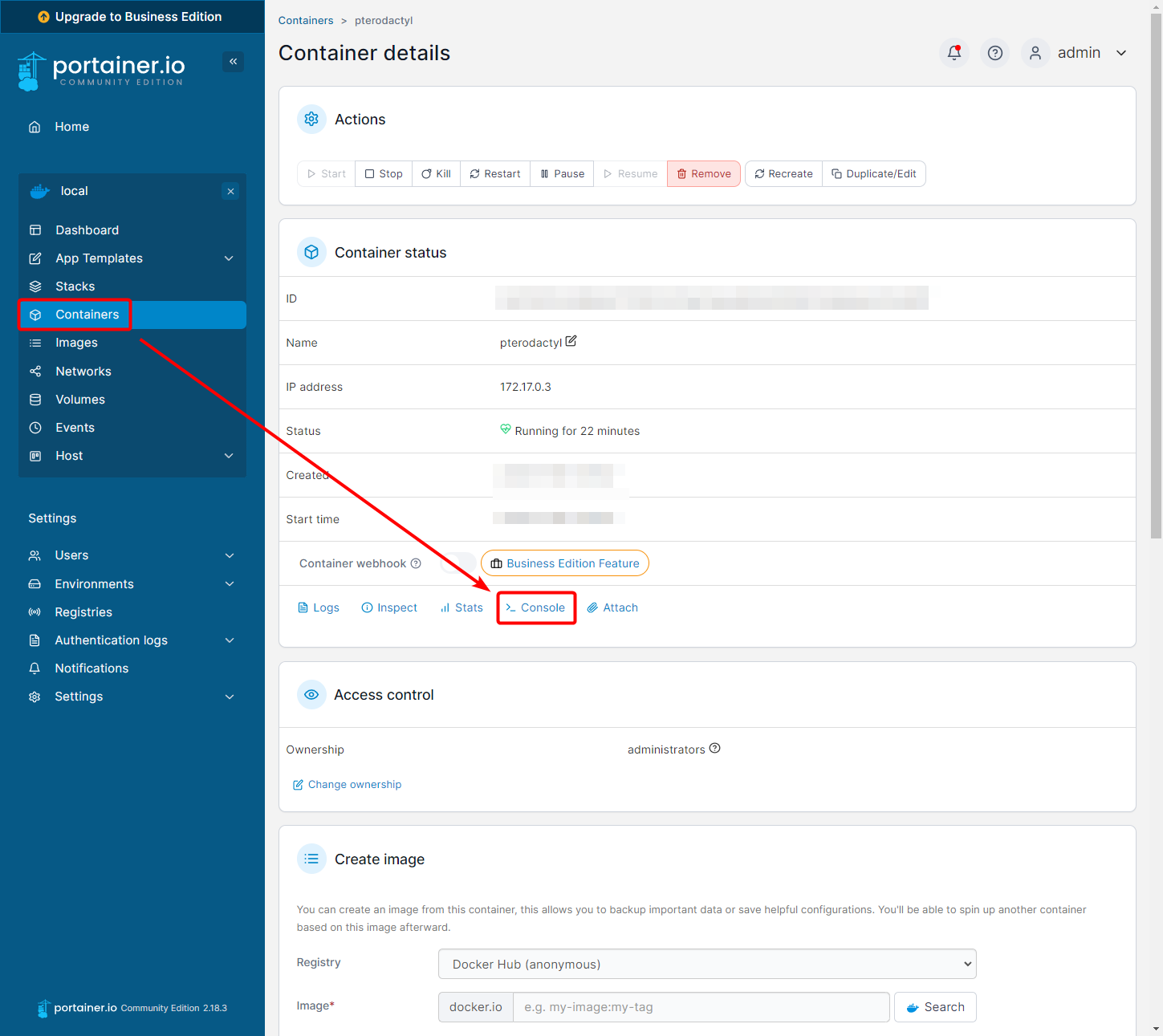
Task: Expand the Environments section chevron
Action: pyautogui.click(x=230, y=584)
